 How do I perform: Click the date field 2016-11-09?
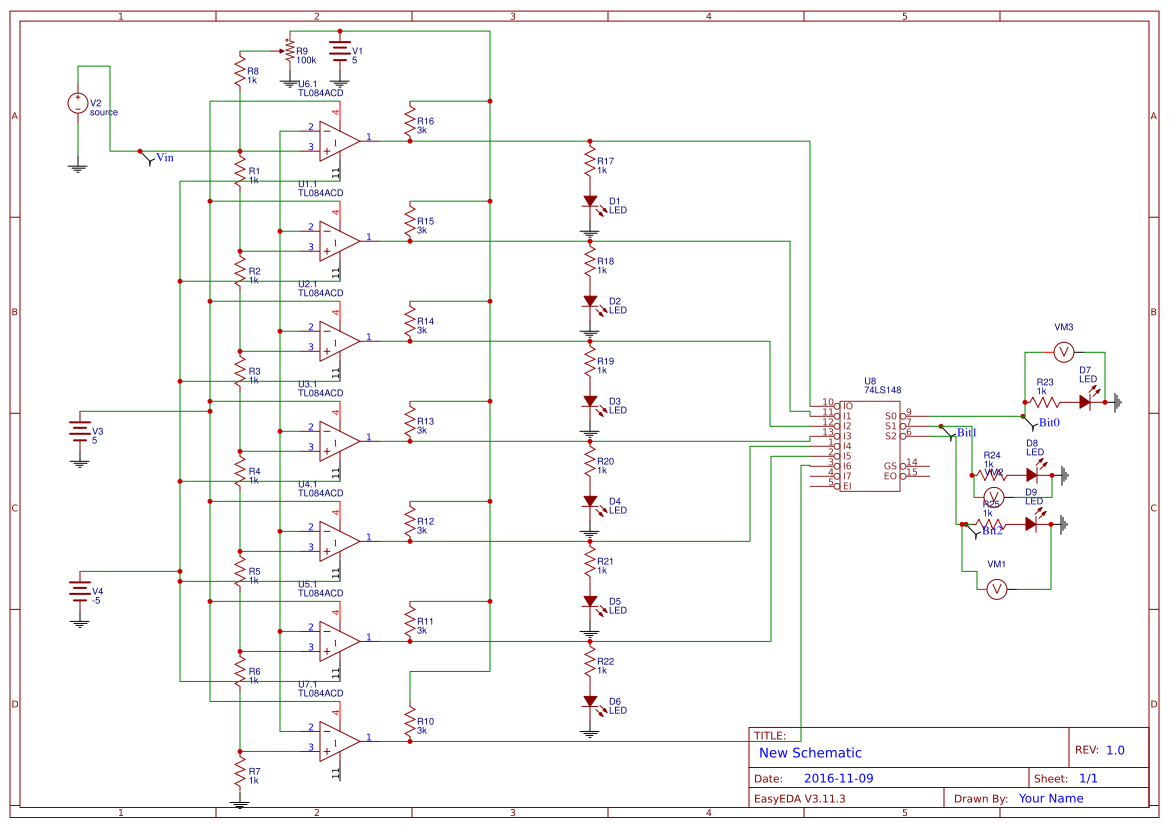point(837,777)
